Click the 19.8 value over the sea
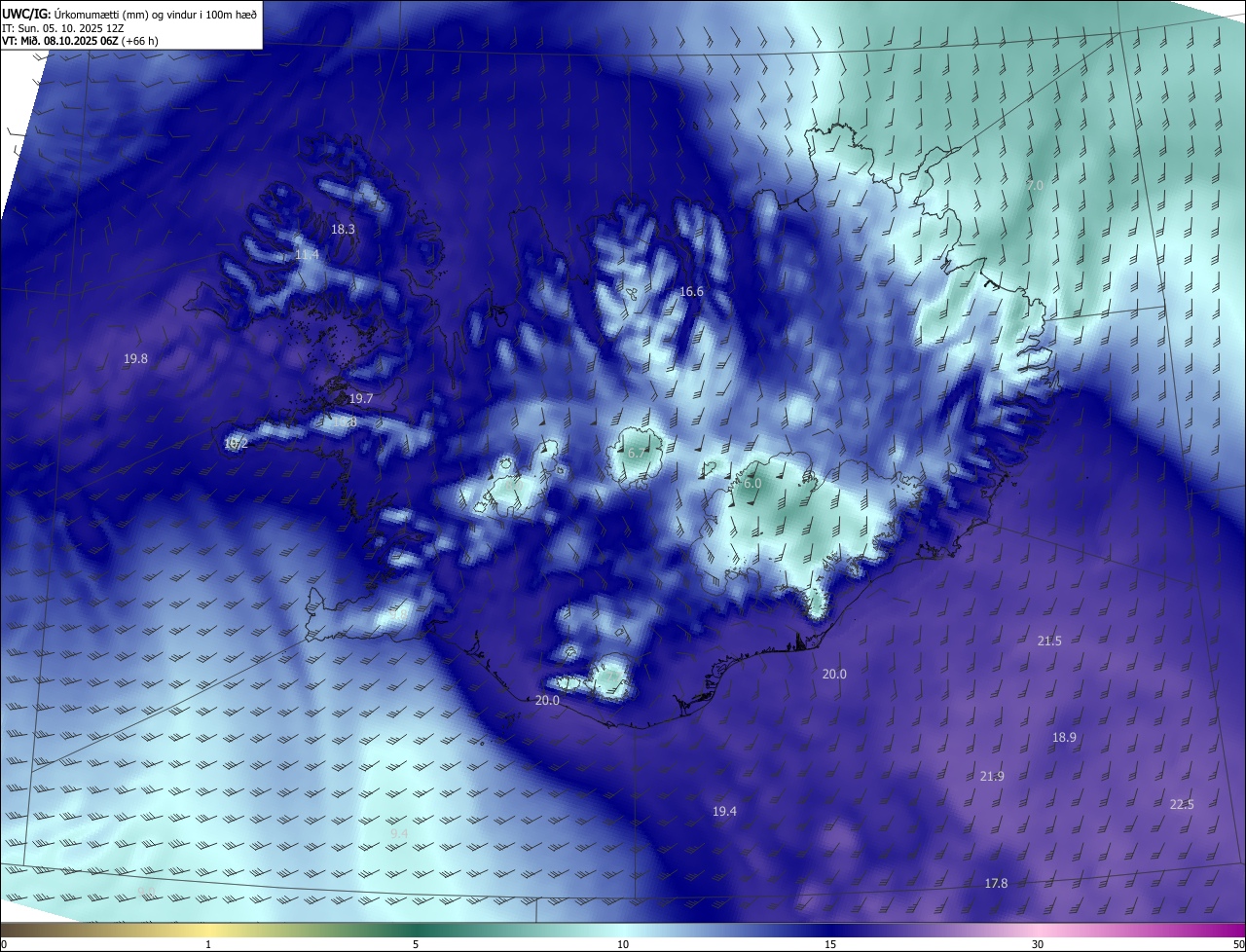The width and height of the screenshot is (1246, 952). tap(135, 359)
